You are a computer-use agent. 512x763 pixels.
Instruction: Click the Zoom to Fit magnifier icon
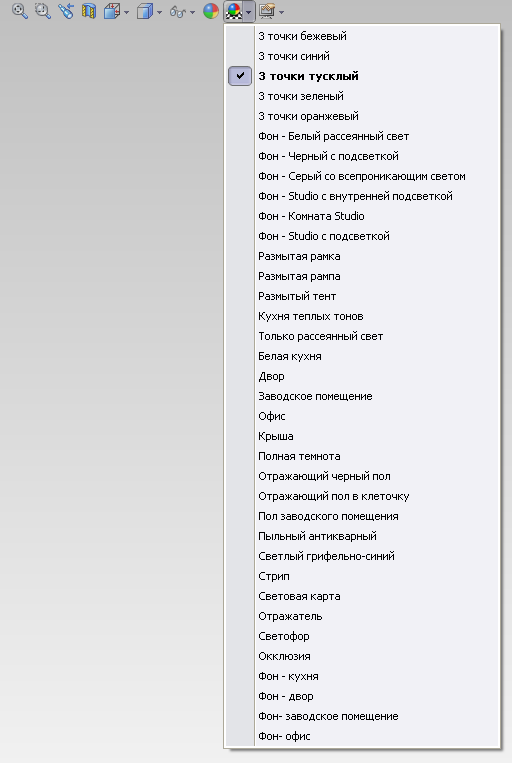19,11
